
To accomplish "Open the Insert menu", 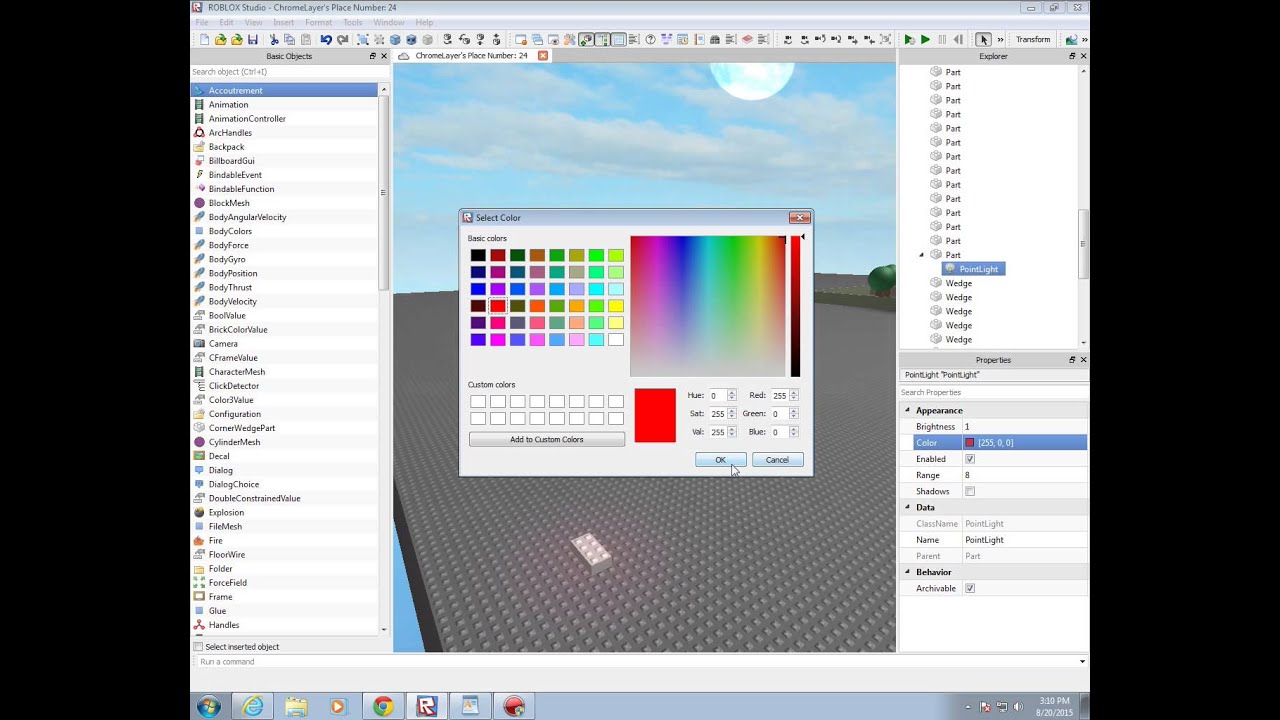I will (x=284, y=22).
